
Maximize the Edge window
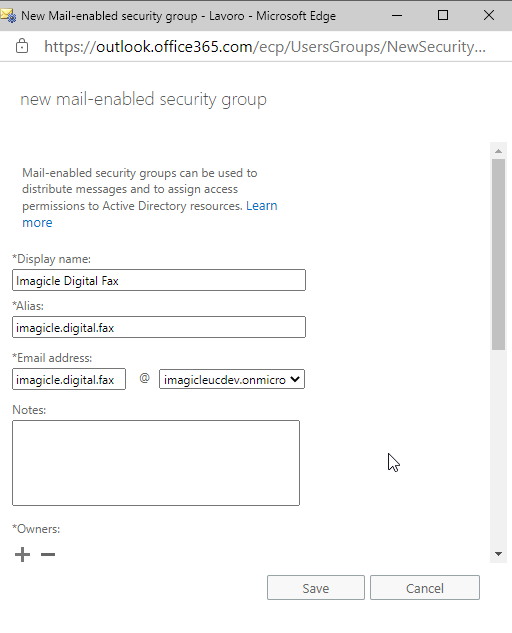tap(443, 16)
